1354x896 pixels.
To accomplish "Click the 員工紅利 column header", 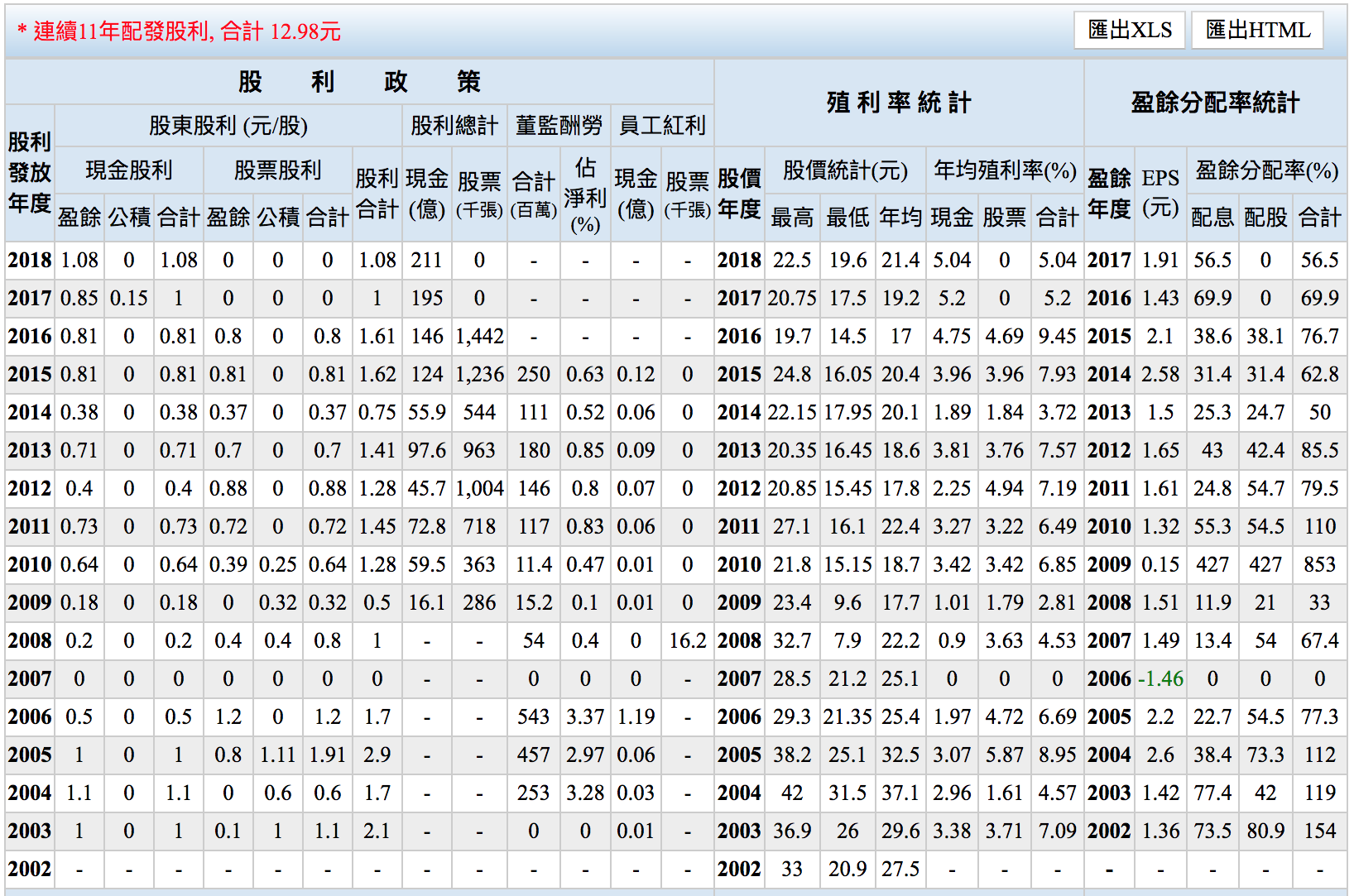I will [x=662, y=126].
